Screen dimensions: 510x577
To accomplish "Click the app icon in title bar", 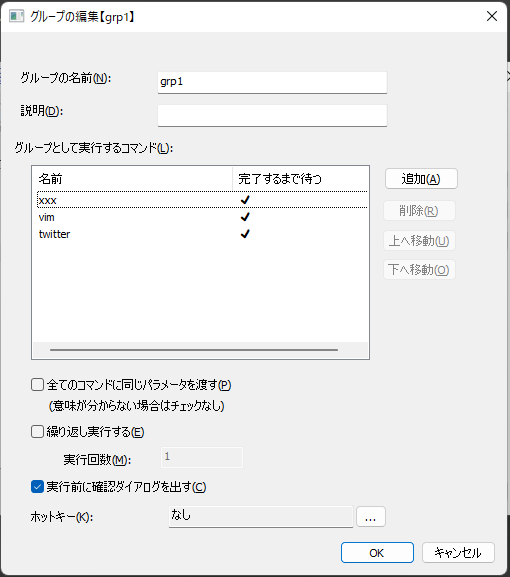I will 17,17.
